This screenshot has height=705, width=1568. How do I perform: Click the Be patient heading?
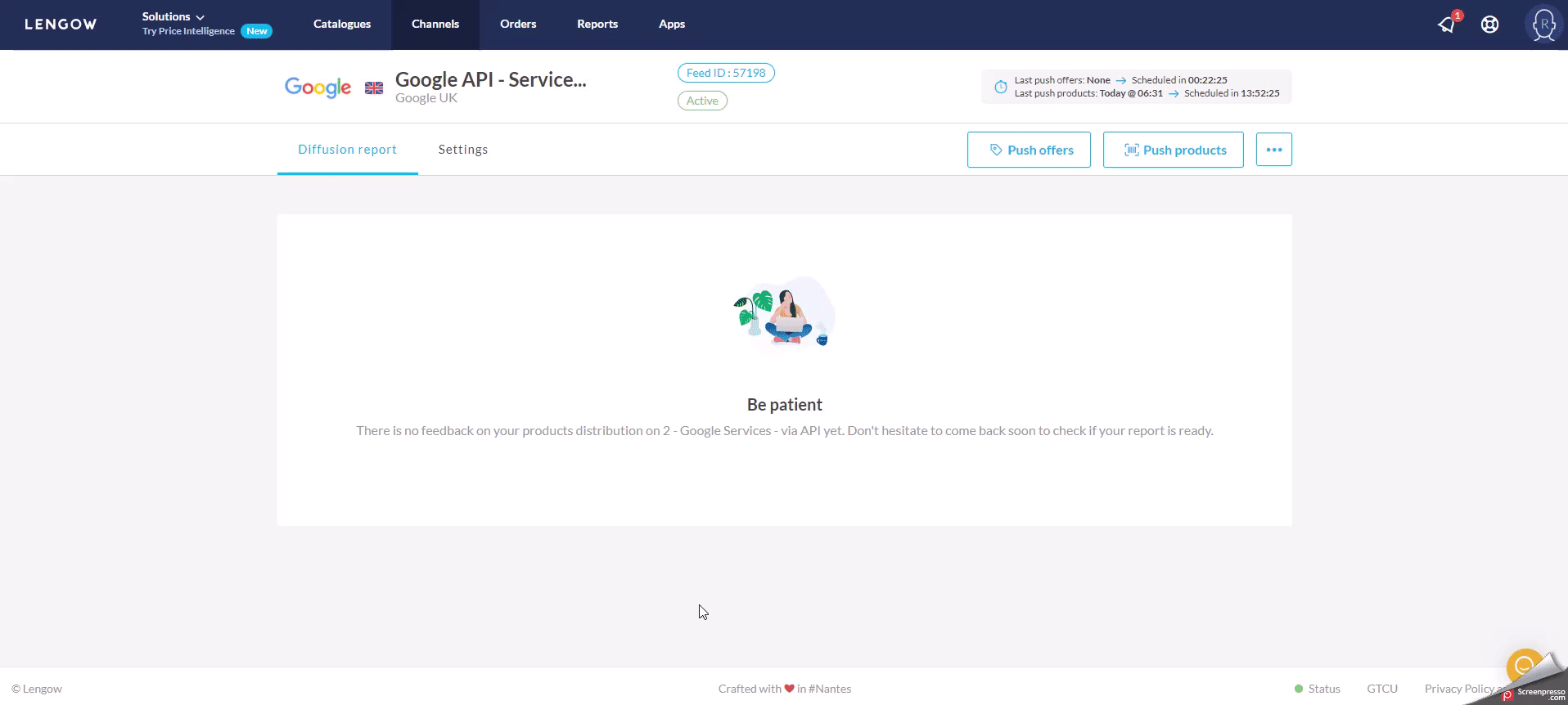coord(785,405)
